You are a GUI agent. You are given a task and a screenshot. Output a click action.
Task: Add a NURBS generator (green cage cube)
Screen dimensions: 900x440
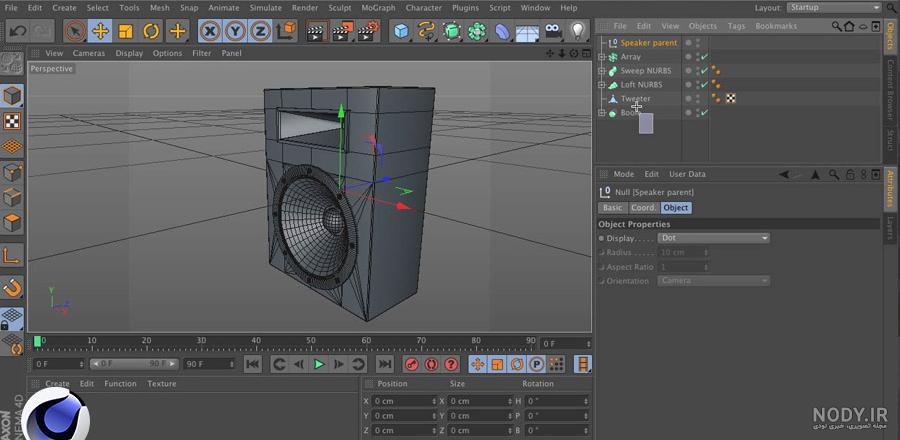tap(452, 31)
